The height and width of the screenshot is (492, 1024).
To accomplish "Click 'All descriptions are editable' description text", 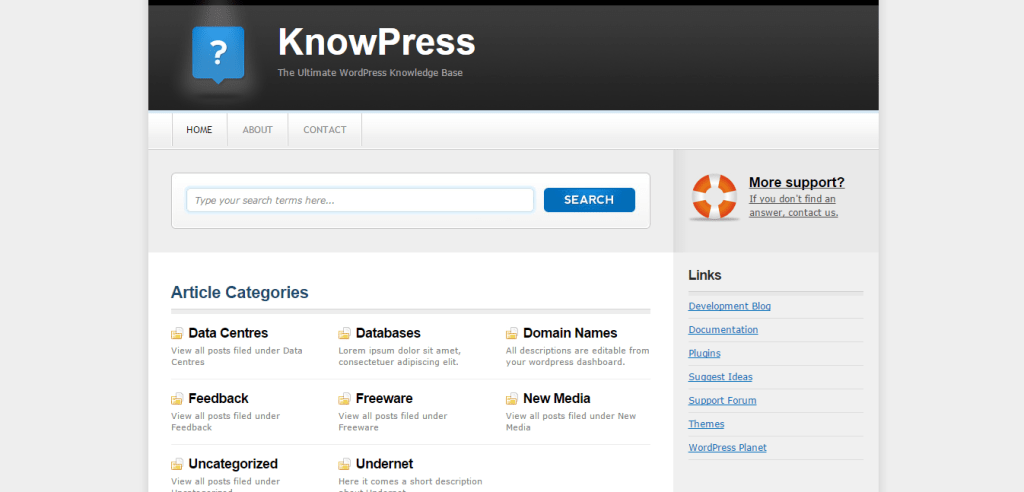I will 577,356.
